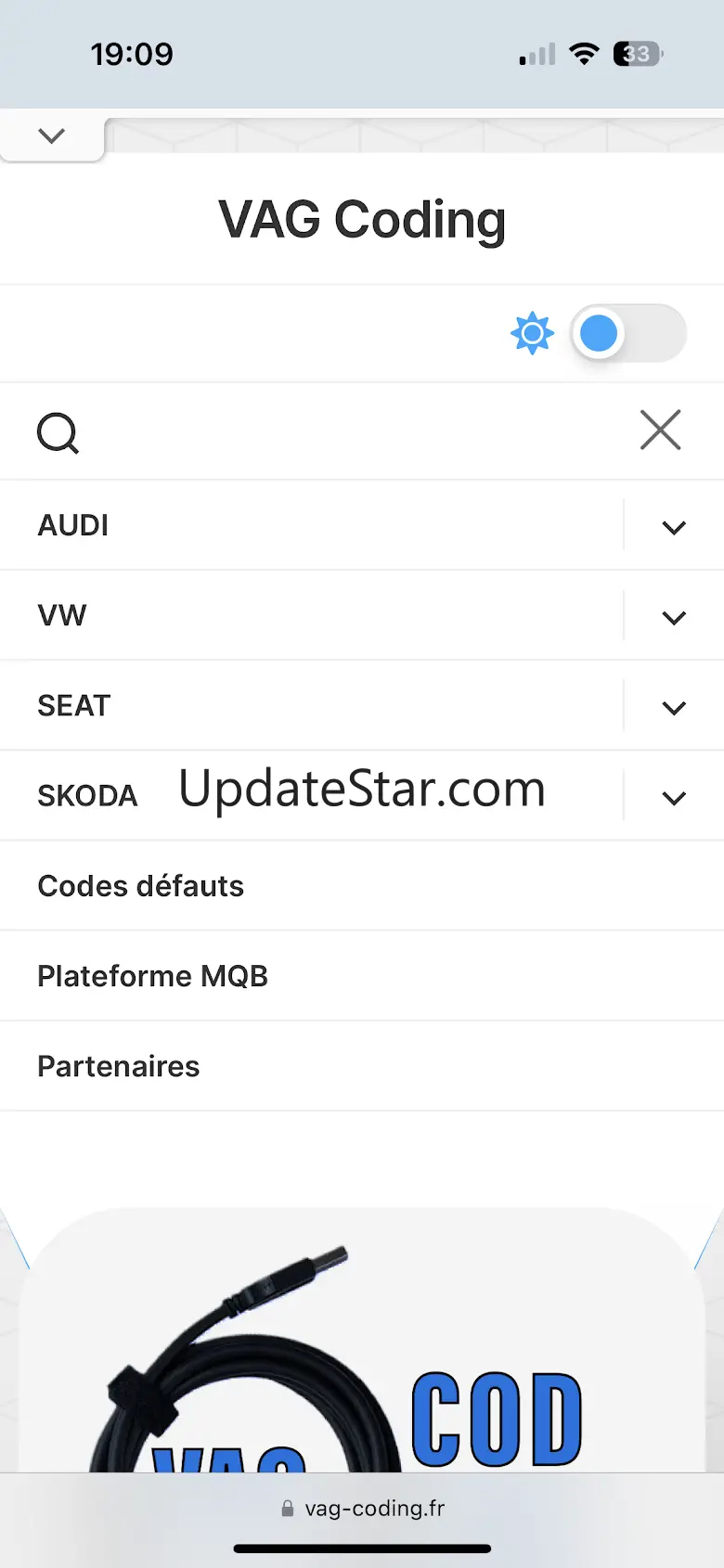This screenshot has width=724, height=1568.
Task: Open the Codes défauts page
Action: coord(141,886)
